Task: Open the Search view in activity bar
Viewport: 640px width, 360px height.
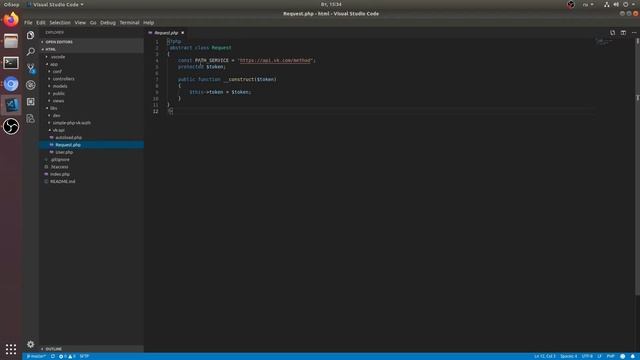Action: click(30, 52)
